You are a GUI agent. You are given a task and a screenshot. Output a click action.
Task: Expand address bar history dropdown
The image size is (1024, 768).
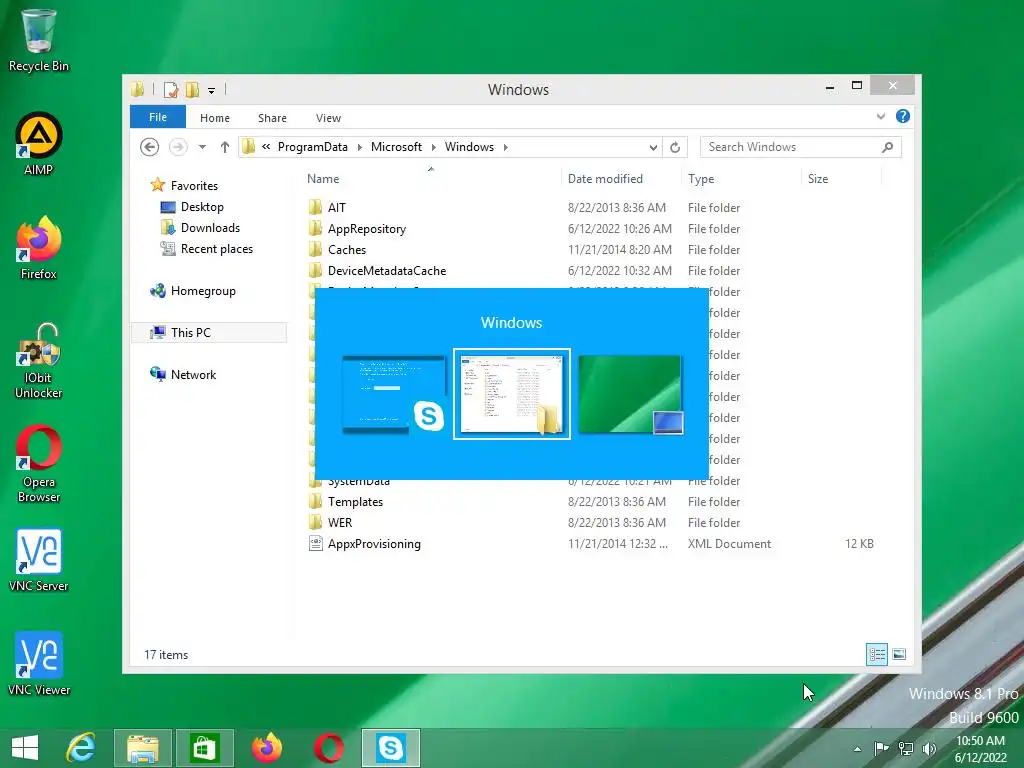pyautogui.click(x=653, y=147)
